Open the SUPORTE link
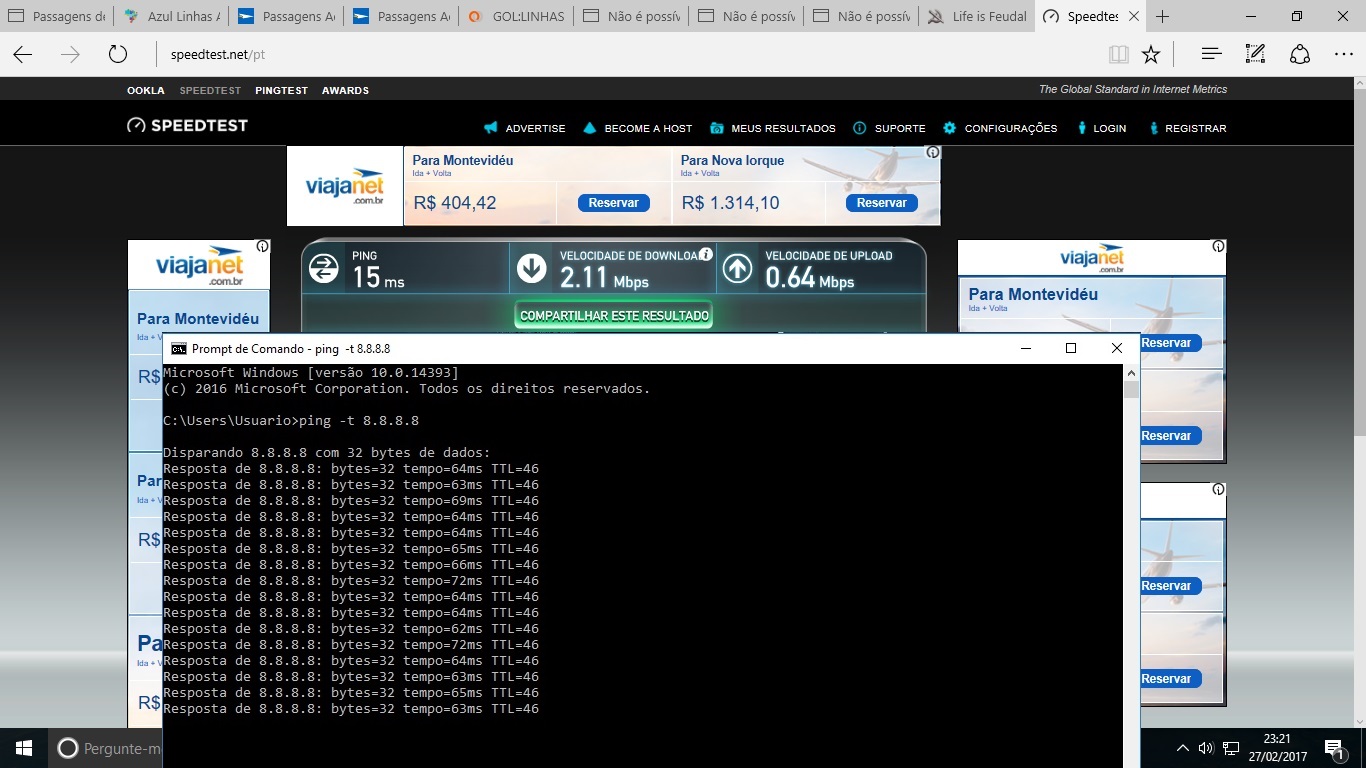 point(889,128)
